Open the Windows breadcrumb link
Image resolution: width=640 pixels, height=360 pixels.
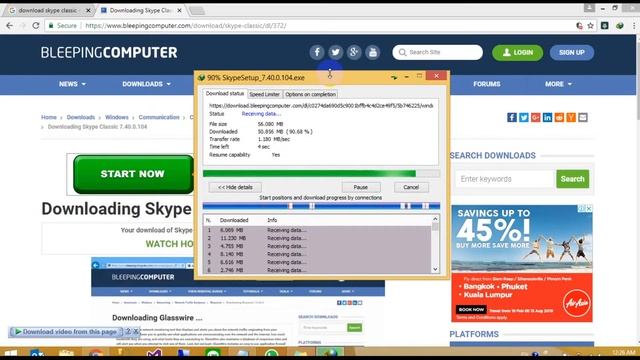pos(117,117)
